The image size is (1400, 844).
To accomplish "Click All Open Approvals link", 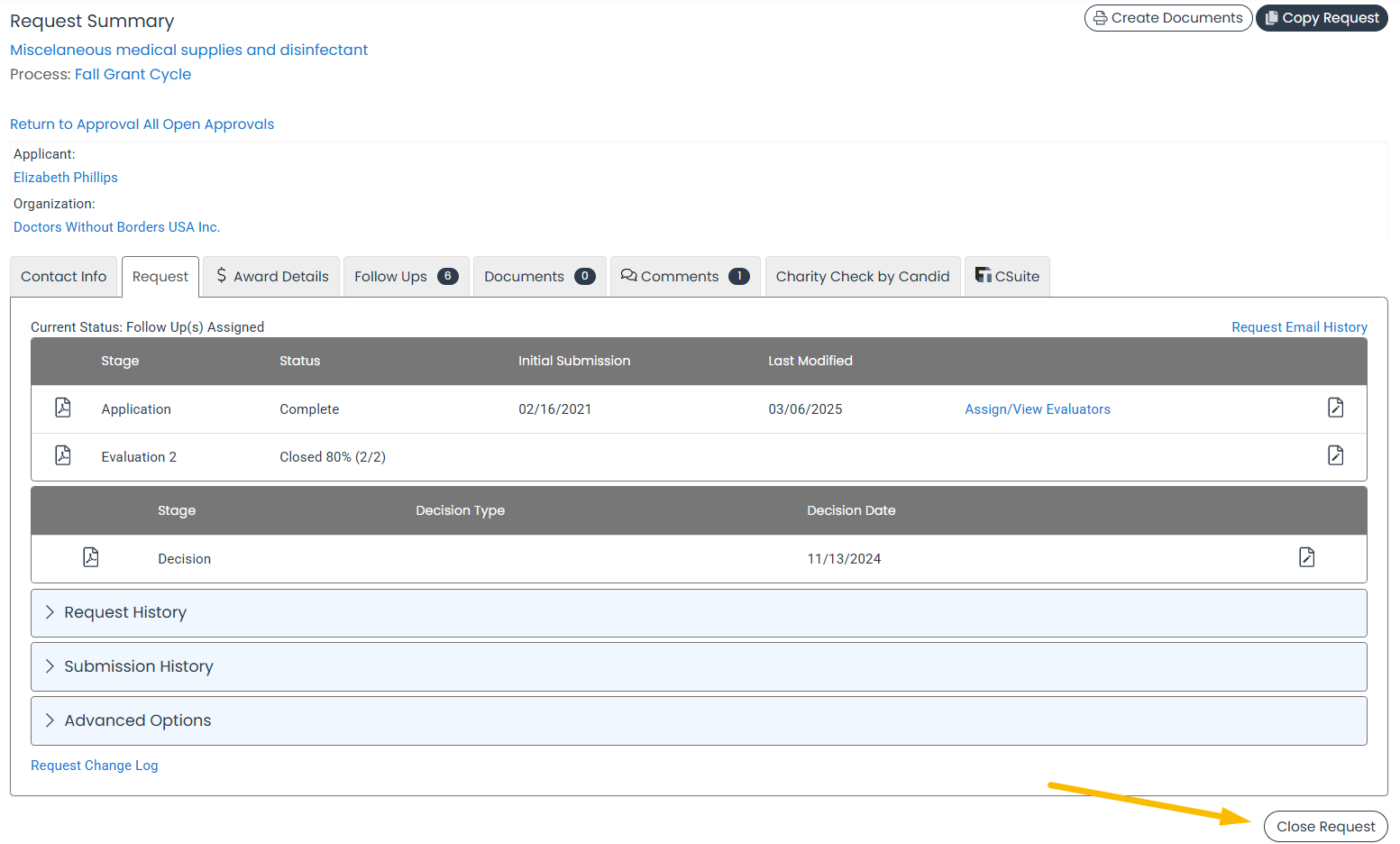I will point(208,124).
